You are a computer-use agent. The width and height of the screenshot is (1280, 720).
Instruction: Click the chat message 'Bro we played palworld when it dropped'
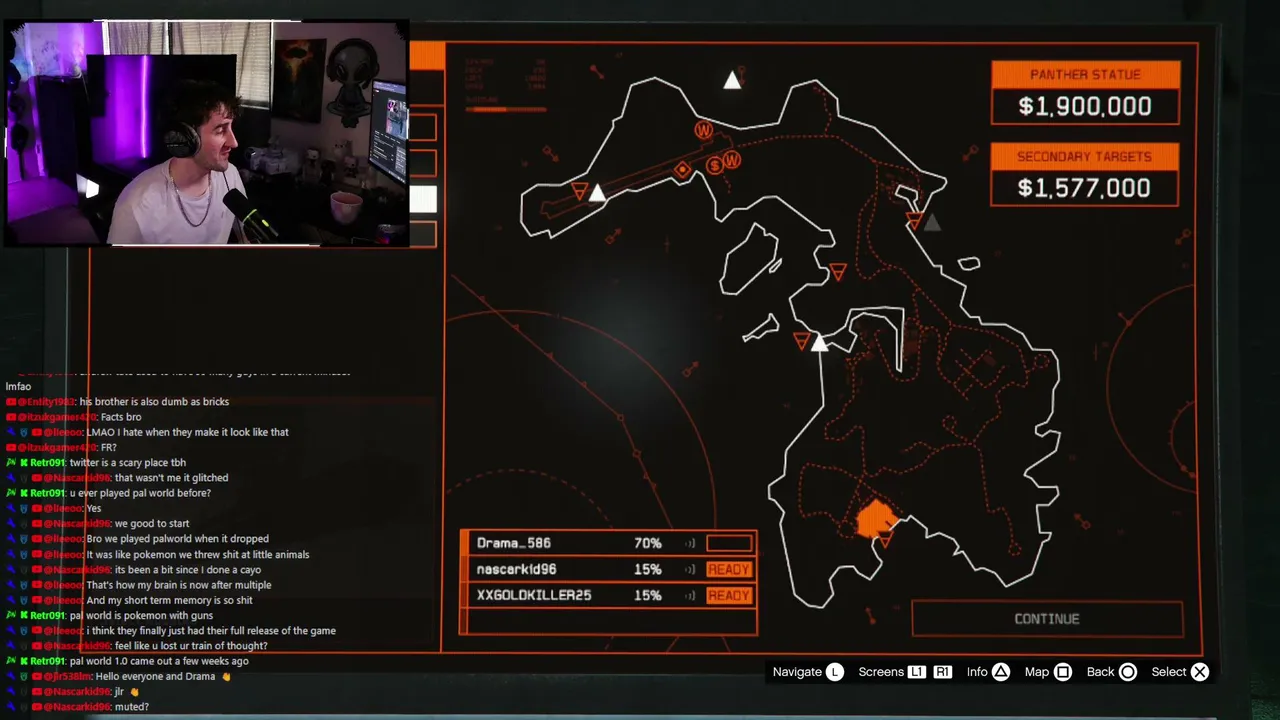coord(178,539)
